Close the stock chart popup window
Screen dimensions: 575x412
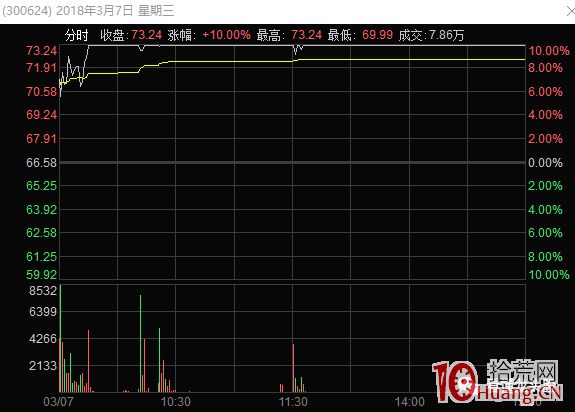(571, 11)
